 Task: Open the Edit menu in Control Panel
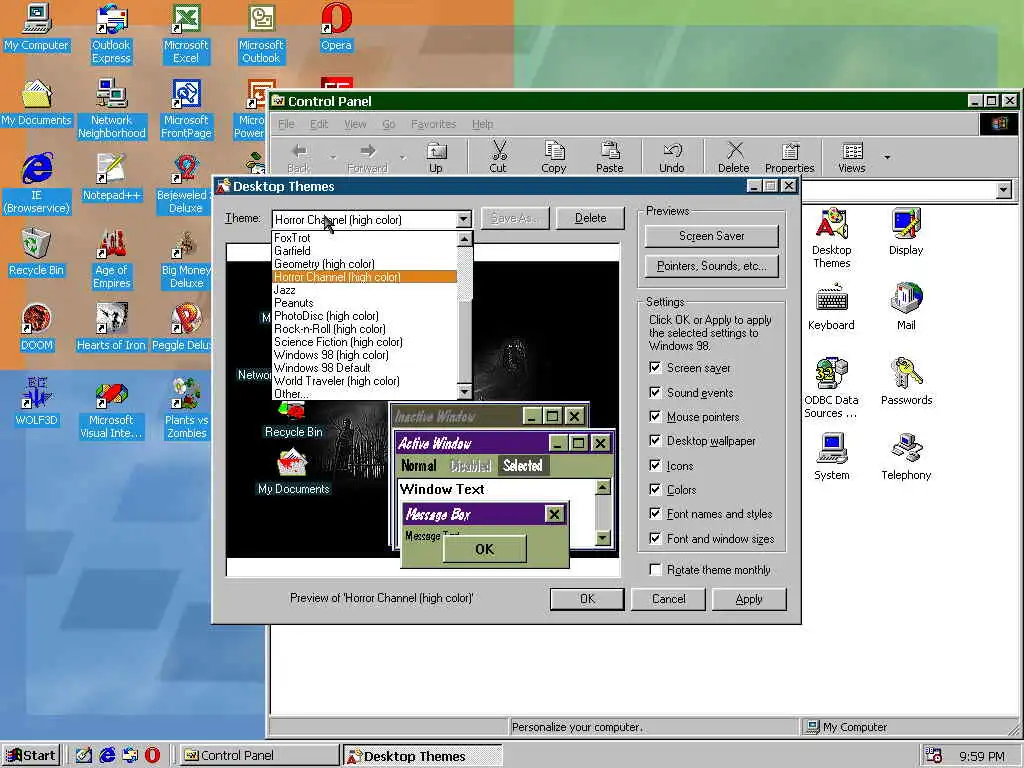point(319,124)
